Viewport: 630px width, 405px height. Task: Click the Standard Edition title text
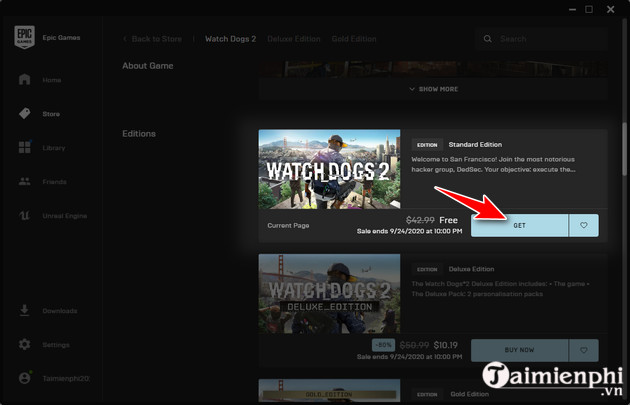point(475,145)
